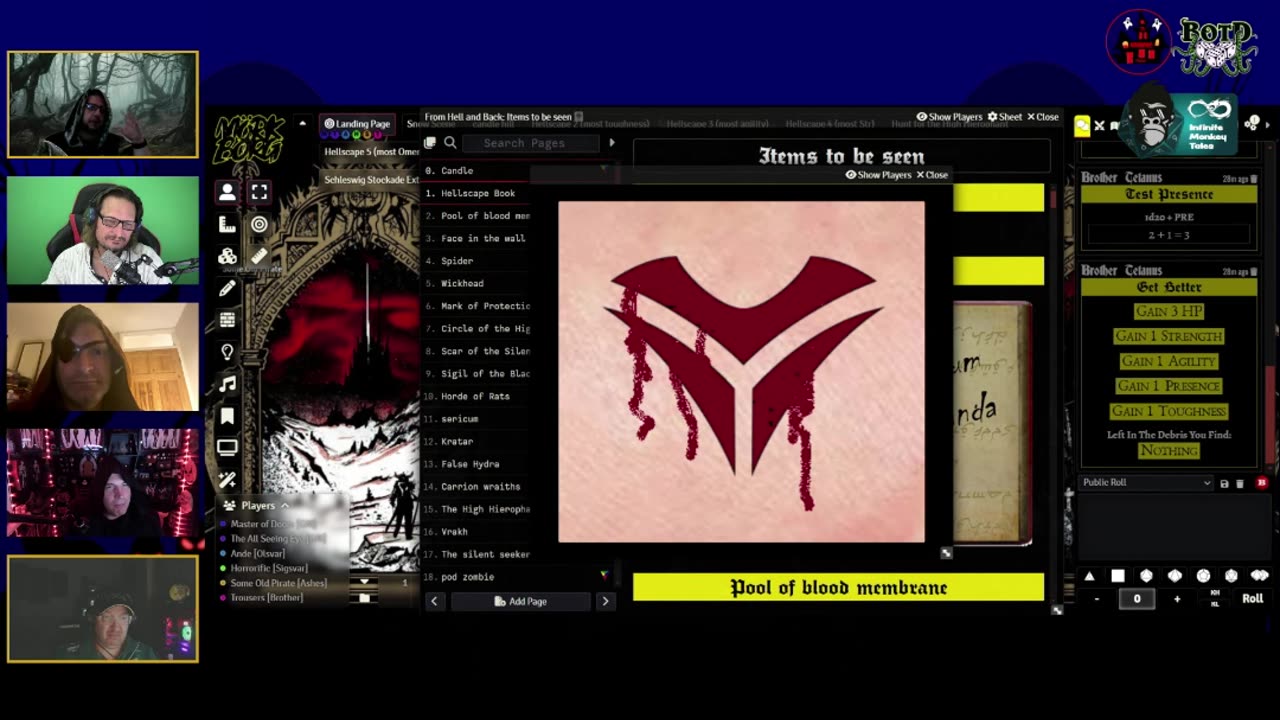Click the journal search magnifier icon

(x=450, y=143)
